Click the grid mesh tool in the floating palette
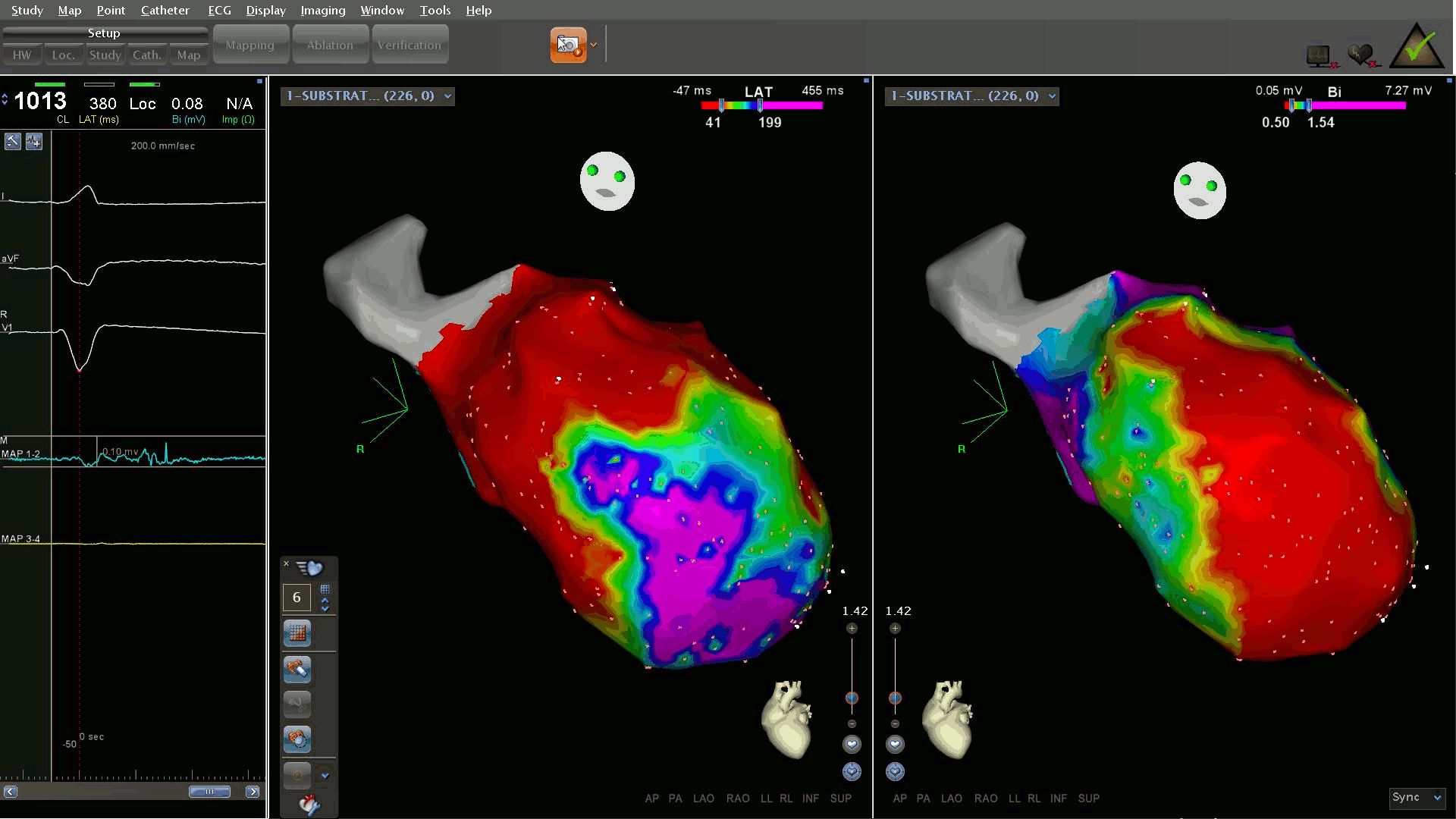 click(297, 632)
